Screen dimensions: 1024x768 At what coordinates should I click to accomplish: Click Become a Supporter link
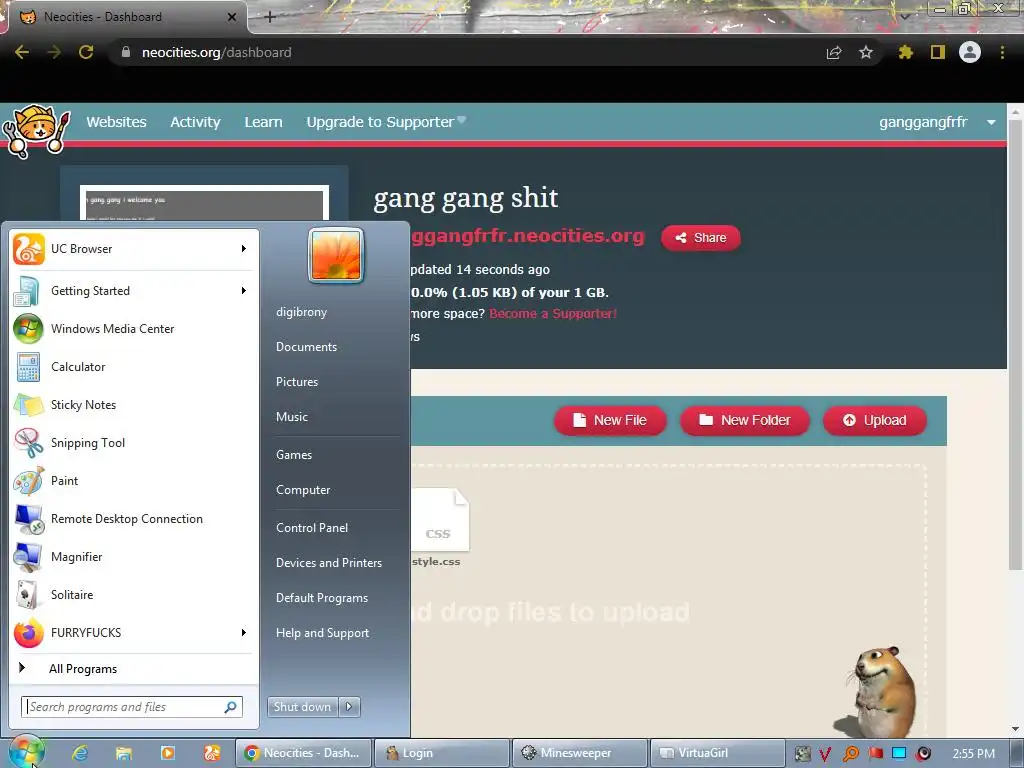click(x=552, y=313)
